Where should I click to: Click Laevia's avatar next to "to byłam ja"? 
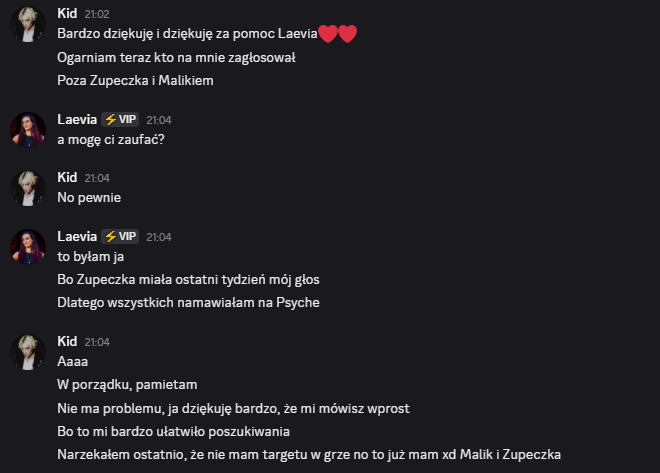(28, 246)
